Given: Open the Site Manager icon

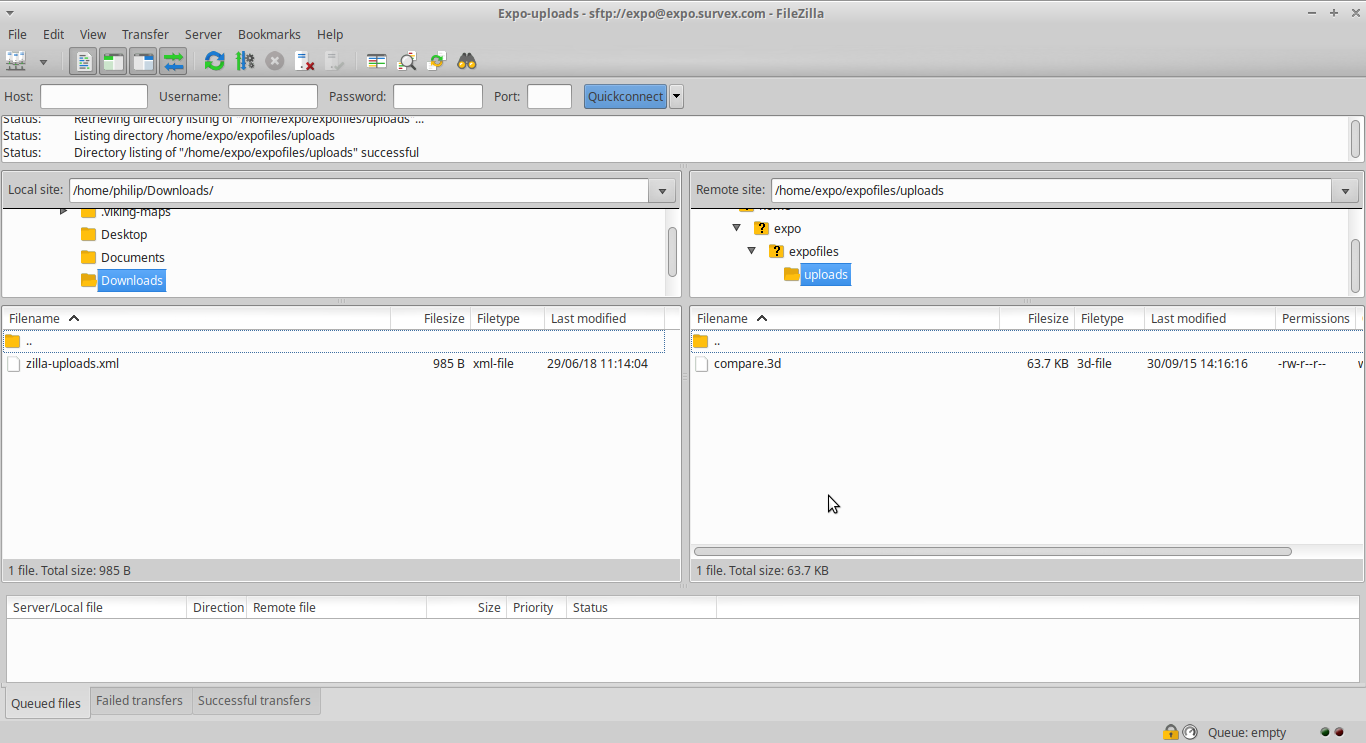Looking at the screenshot, I should (16, 62).
